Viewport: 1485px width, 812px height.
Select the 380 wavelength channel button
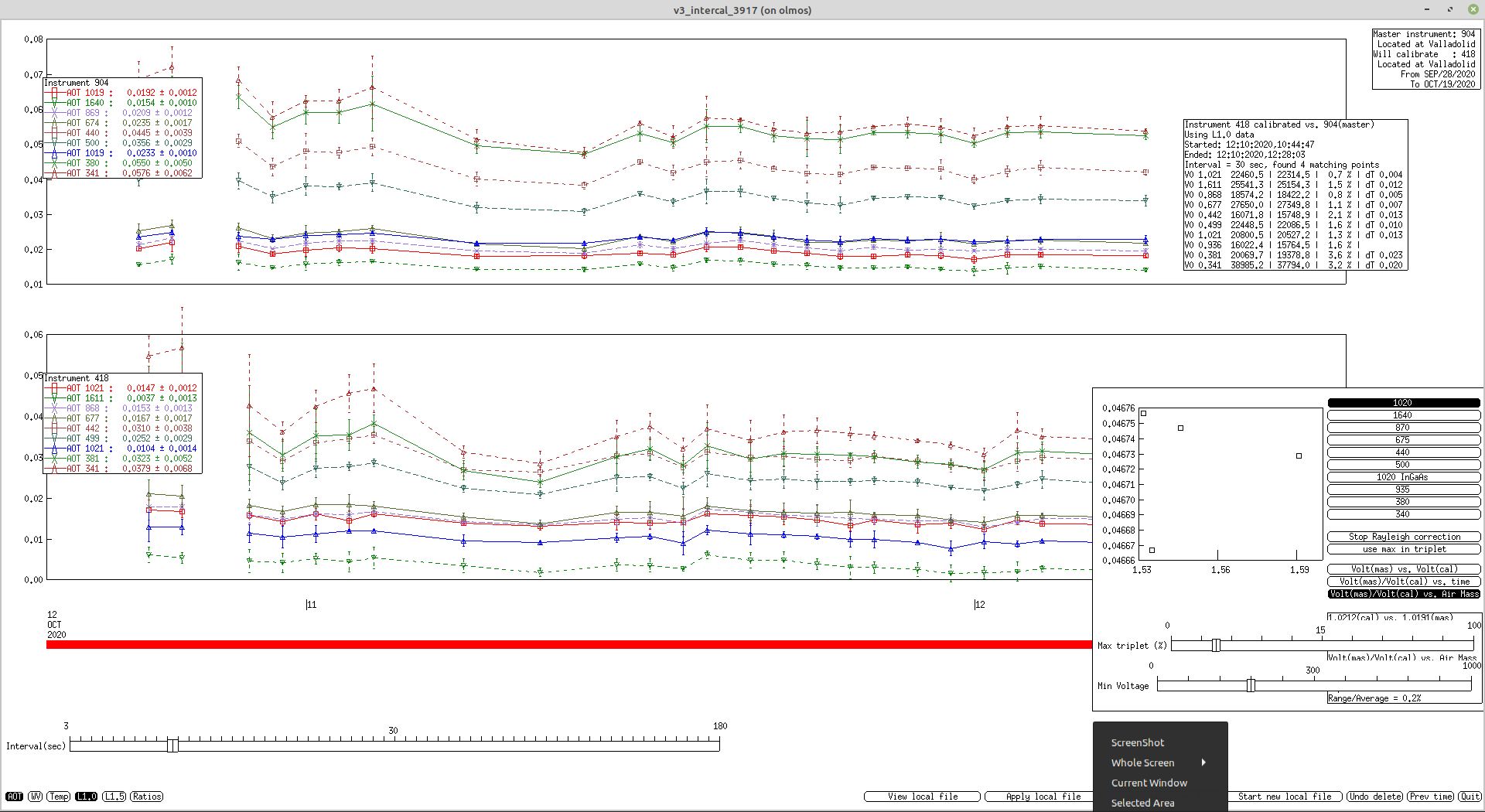pos(1403,502)
